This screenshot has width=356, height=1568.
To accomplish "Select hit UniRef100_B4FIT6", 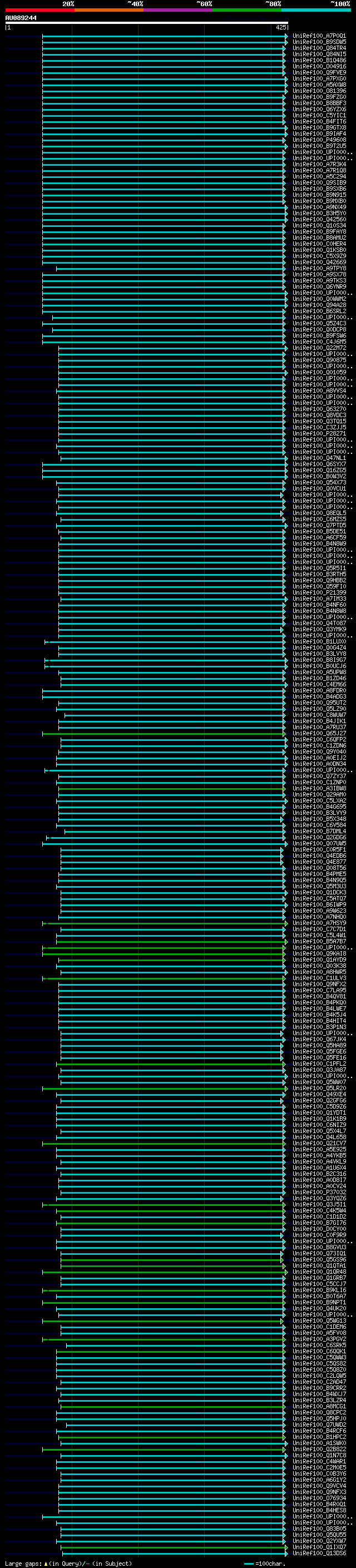I will point(319,122).
